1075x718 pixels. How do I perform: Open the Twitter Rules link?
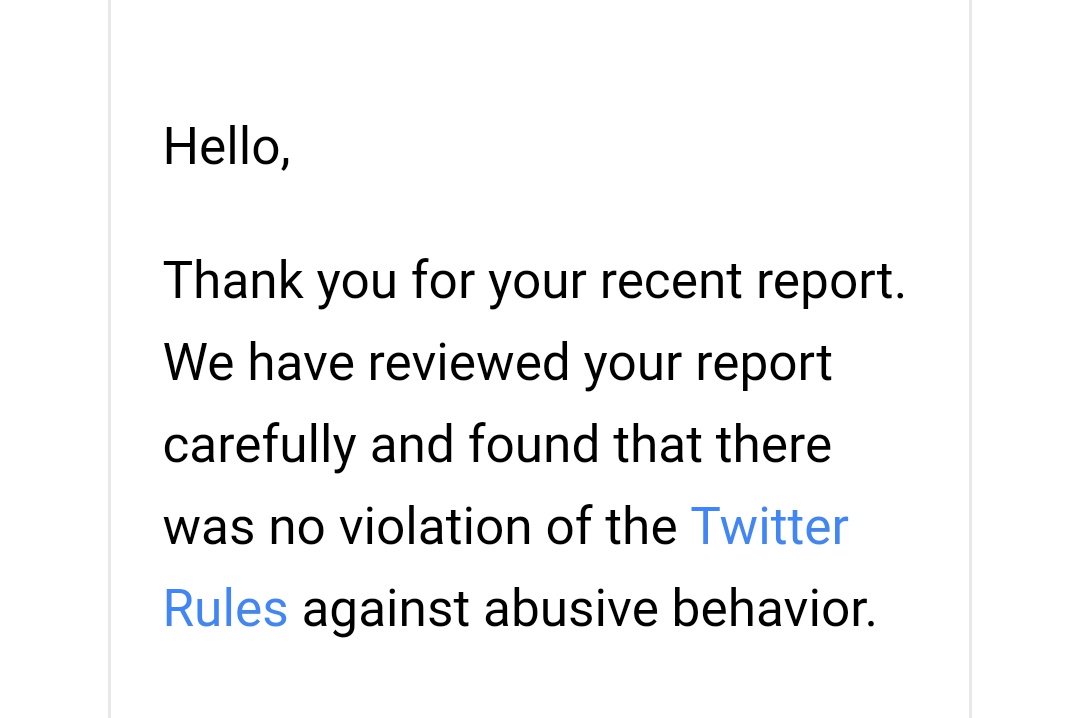(x=769, y=527)
